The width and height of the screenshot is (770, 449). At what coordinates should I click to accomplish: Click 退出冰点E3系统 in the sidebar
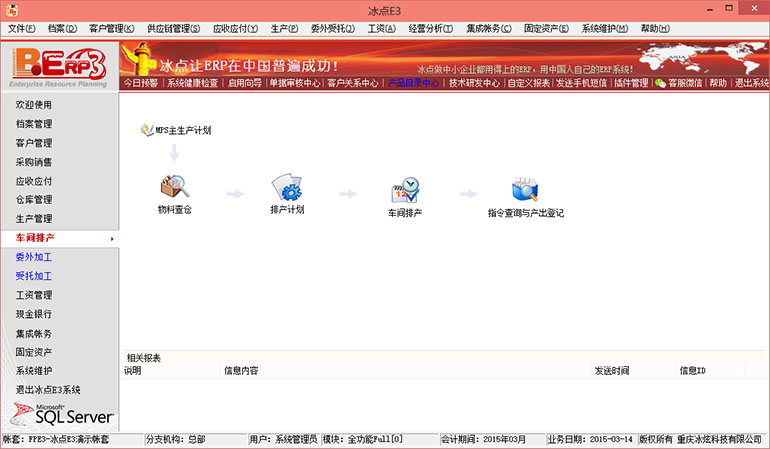(x=48, y=390)
